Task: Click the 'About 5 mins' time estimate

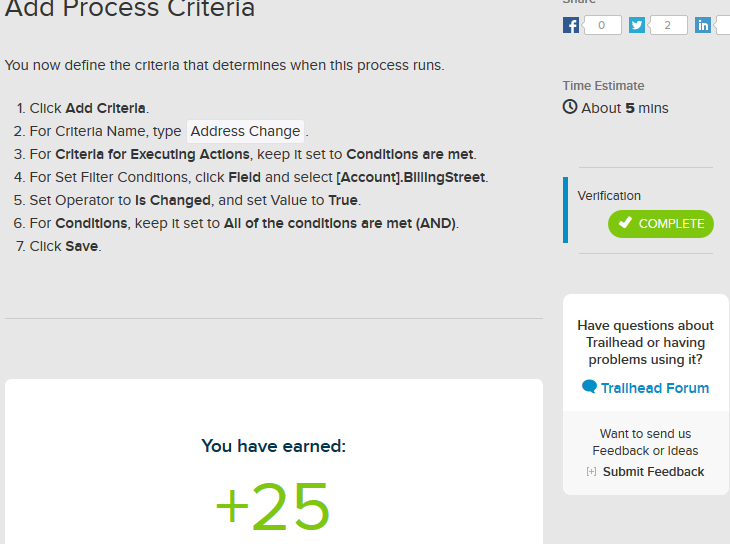Action: (625, 108)
